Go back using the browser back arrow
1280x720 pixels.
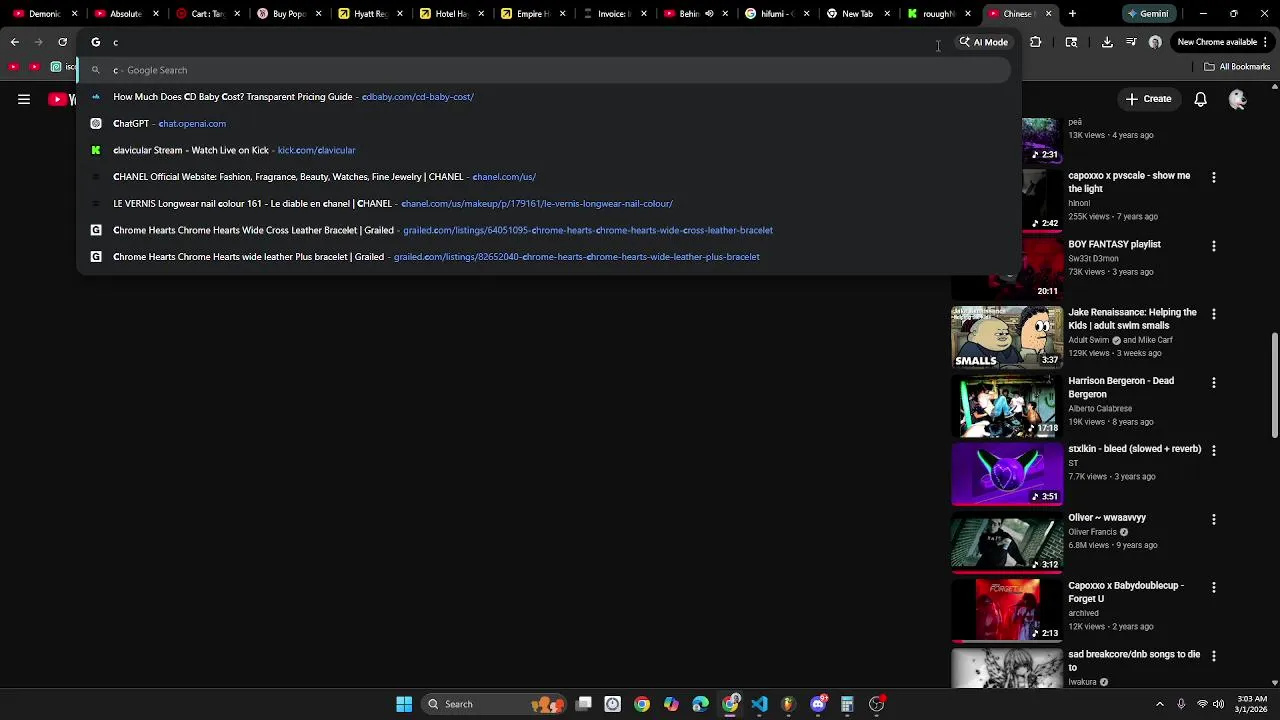(x=15, y=42)
